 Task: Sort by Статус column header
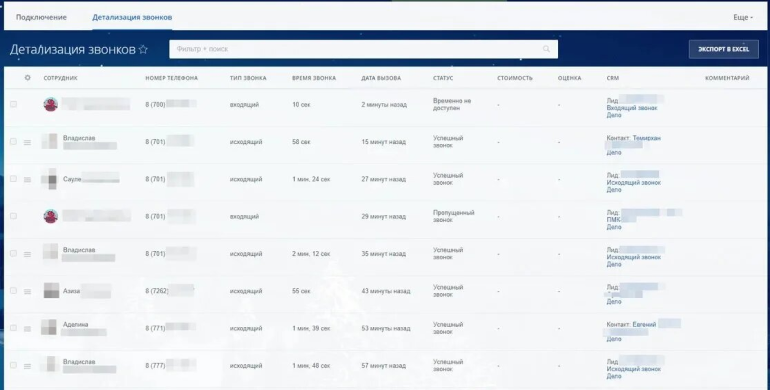(443, 78)
